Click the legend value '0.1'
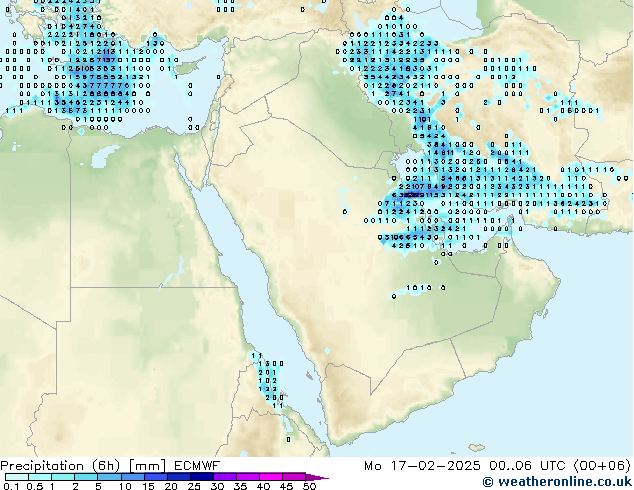The image size is (634, 490). pyautogui.click(x=11, y=486)
